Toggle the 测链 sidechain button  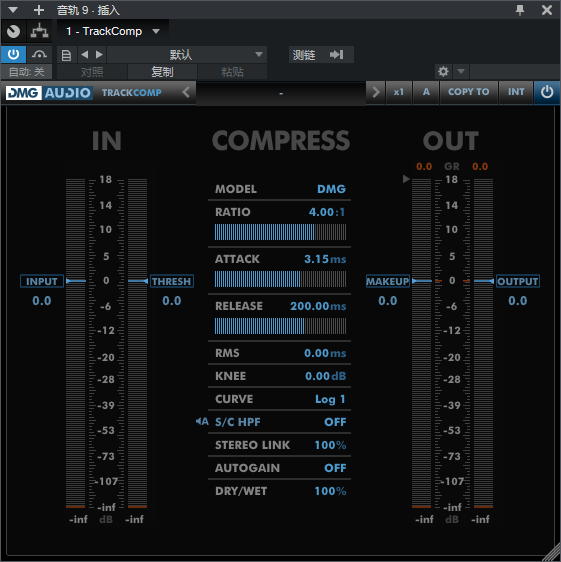tap(321, 54)
